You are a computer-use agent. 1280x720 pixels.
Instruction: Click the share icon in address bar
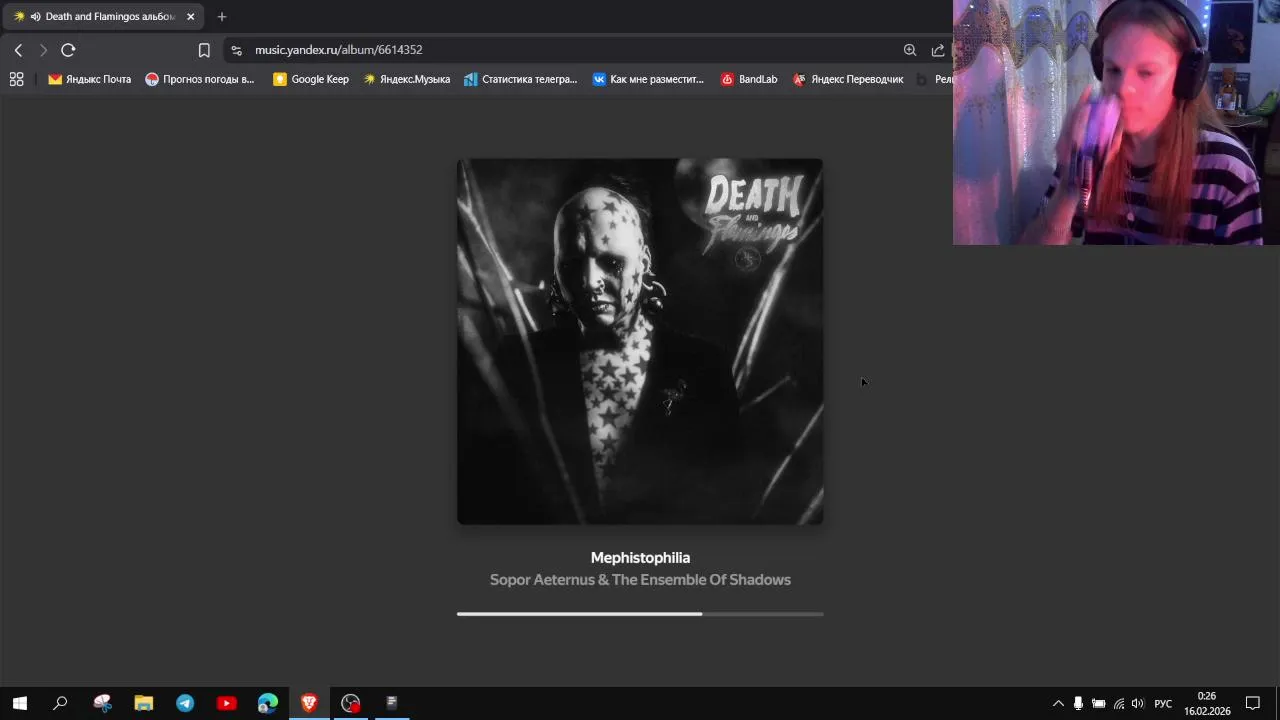coord(938,50)
